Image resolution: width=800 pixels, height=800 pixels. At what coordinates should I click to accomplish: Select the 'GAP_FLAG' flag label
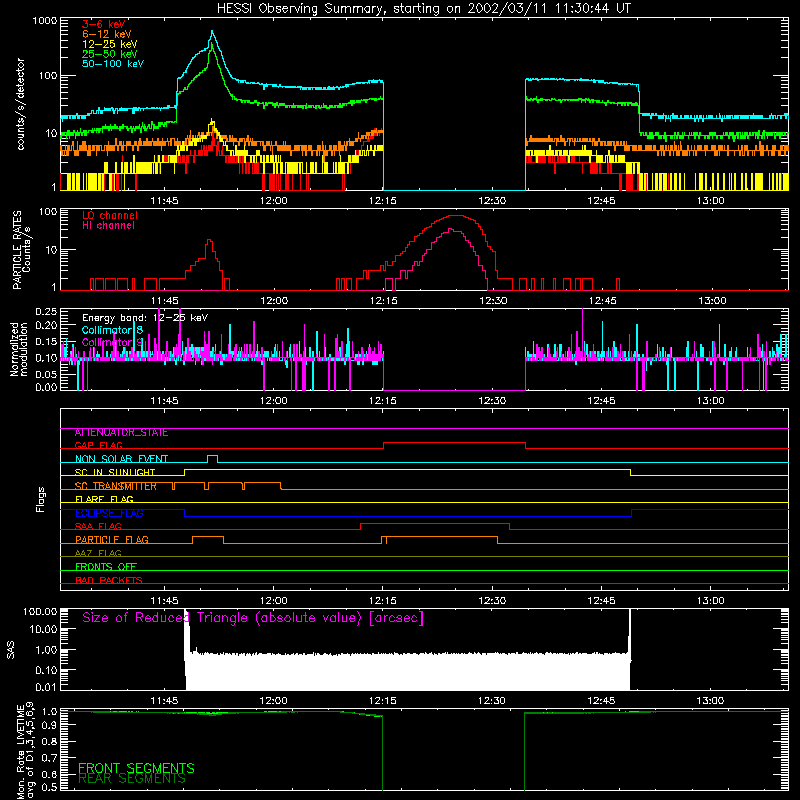[98, 445]
